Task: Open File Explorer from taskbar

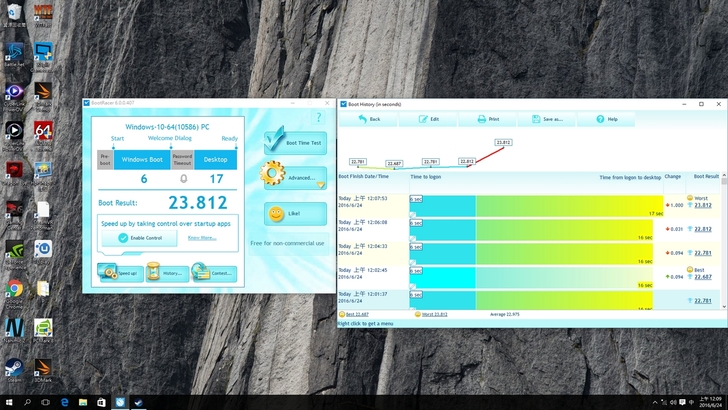Action: (83, 402)
